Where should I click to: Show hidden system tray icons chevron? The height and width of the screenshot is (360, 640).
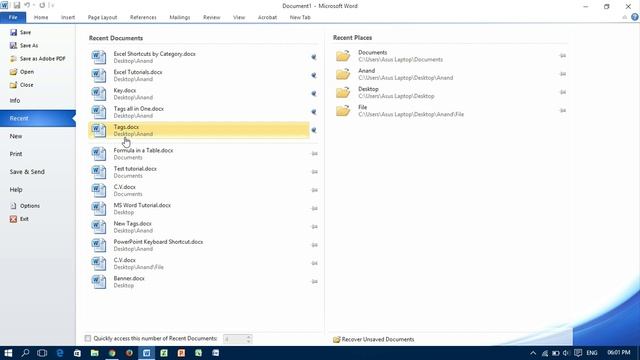coord(533,353)
